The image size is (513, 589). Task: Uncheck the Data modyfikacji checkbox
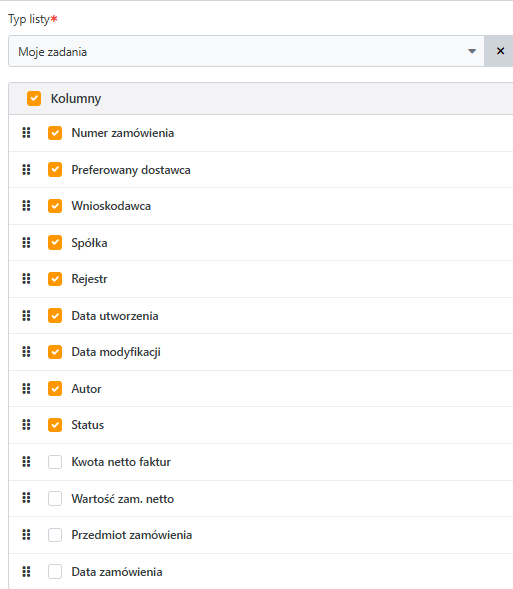pos(55,352)
